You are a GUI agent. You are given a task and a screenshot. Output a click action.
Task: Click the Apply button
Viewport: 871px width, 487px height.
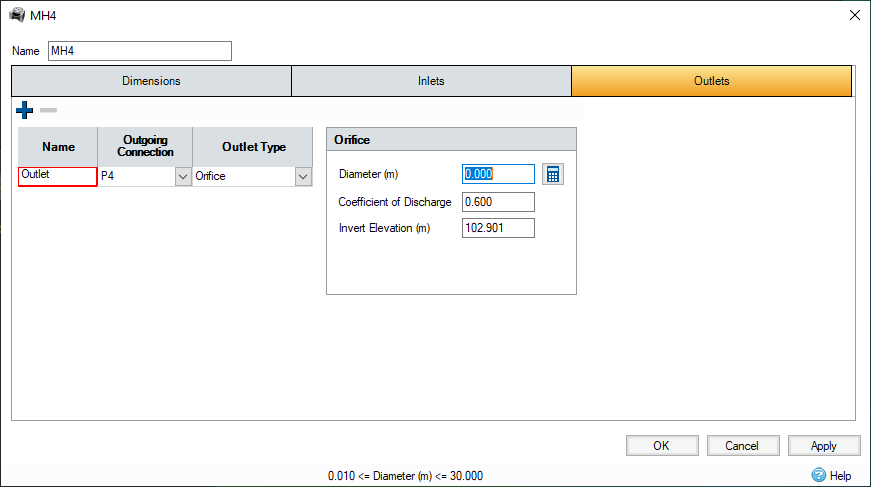click(824, 445)
